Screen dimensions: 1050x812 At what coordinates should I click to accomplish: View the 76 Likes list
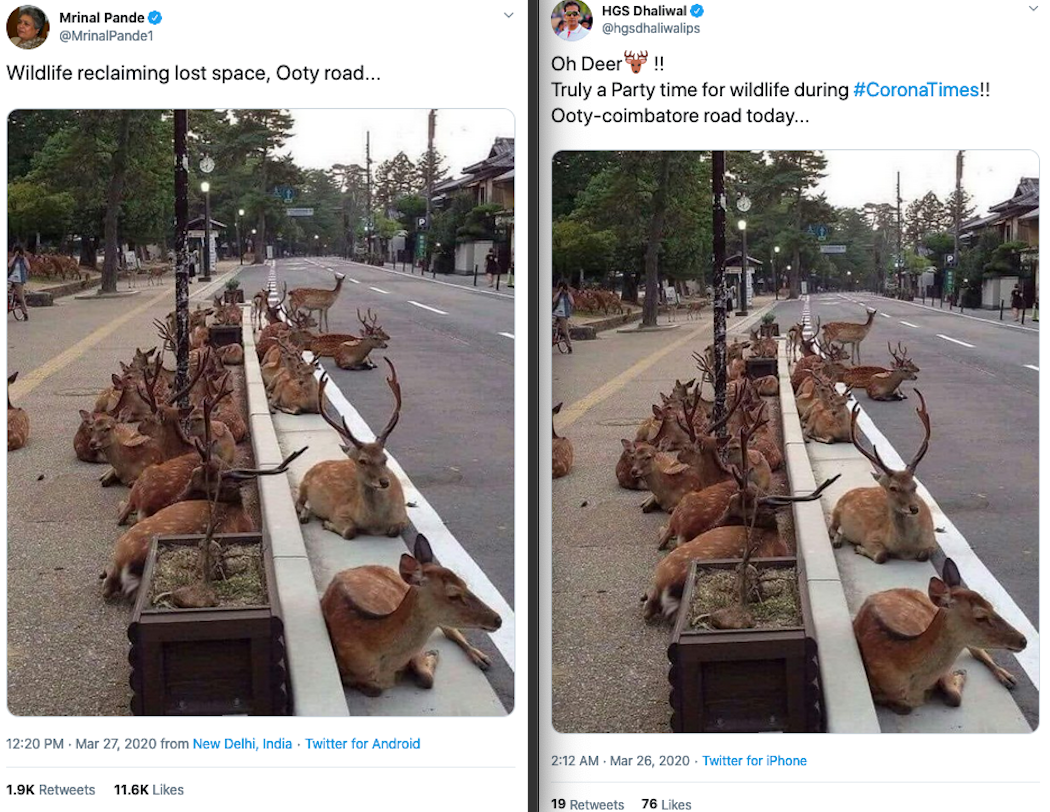pos(666,804)
